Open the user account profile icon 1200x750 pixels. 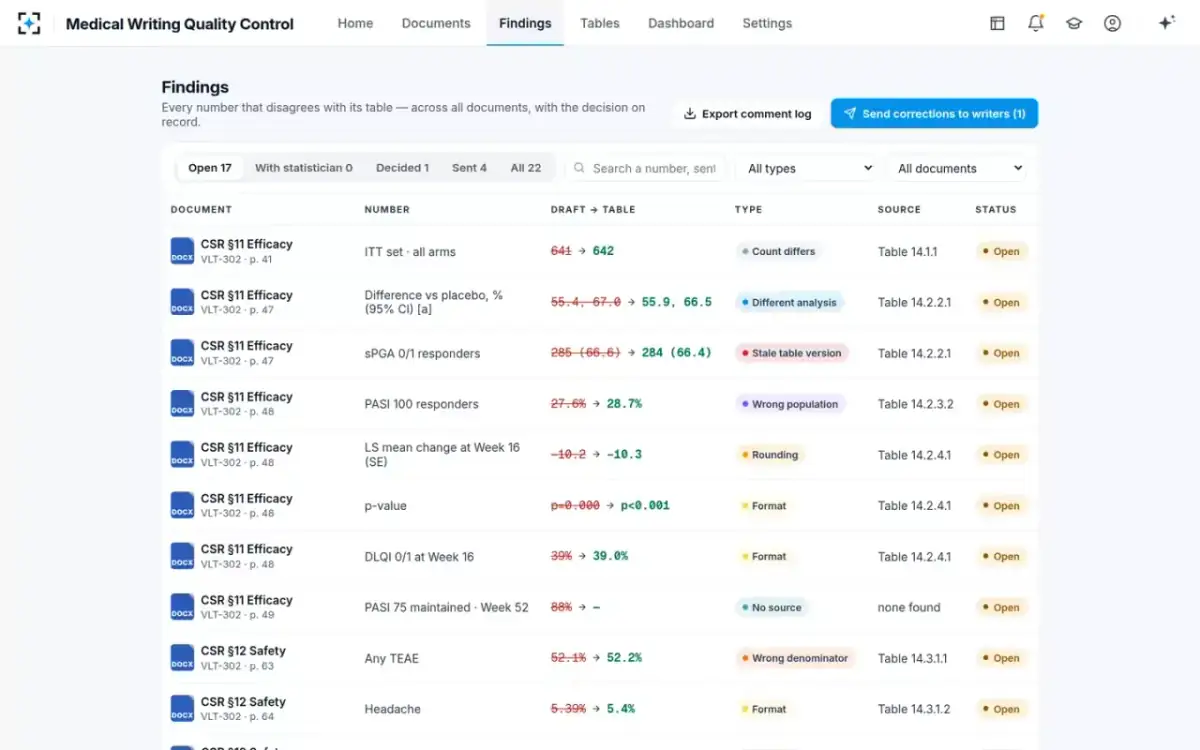click(x=1112, y=23)
